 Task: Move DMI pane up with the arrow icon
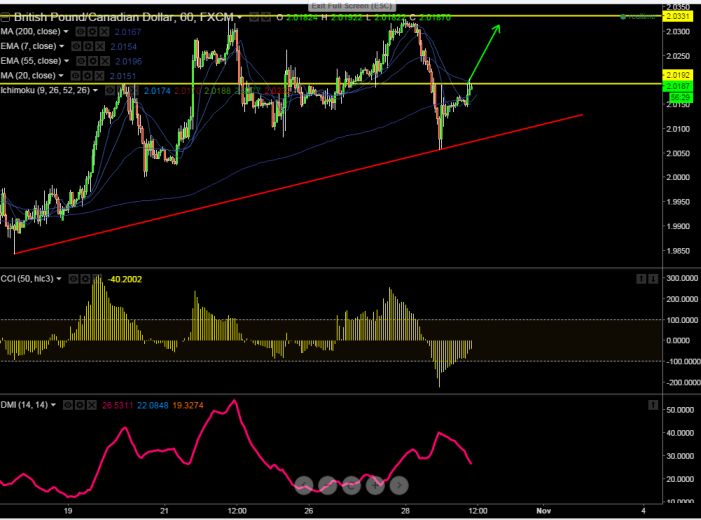pyautogui.click(x=653, y=405)
